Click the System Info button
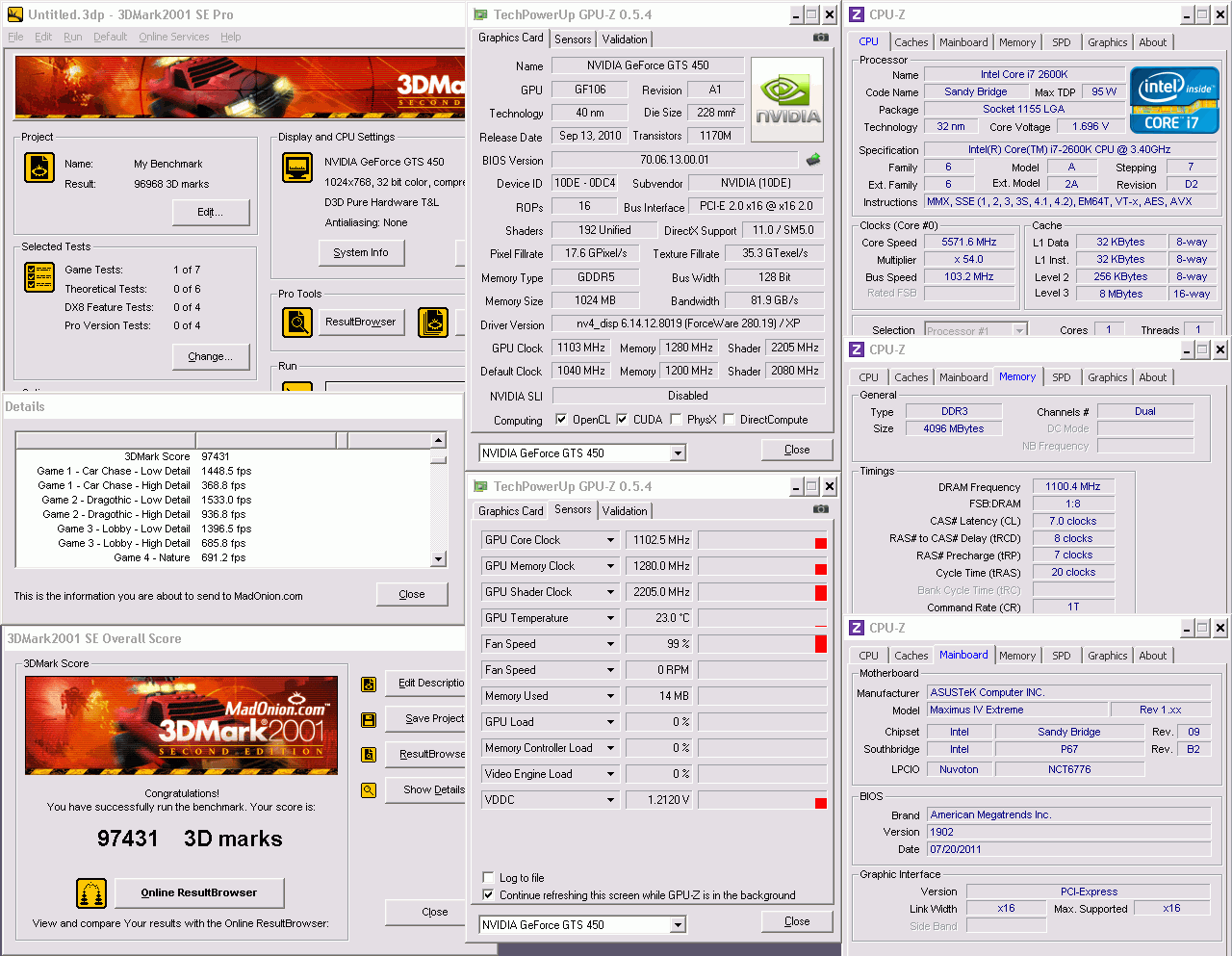Image resolution: width=1232 pixels, height=956 pixels. coord(361,252)
